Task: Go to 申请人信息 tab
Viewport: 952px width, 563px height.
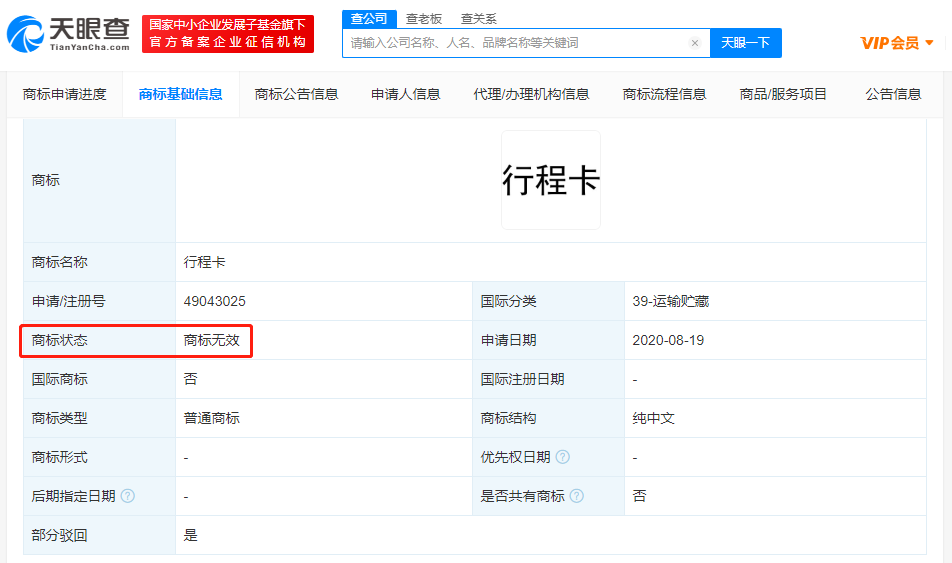Action: [x=406, y=94]
